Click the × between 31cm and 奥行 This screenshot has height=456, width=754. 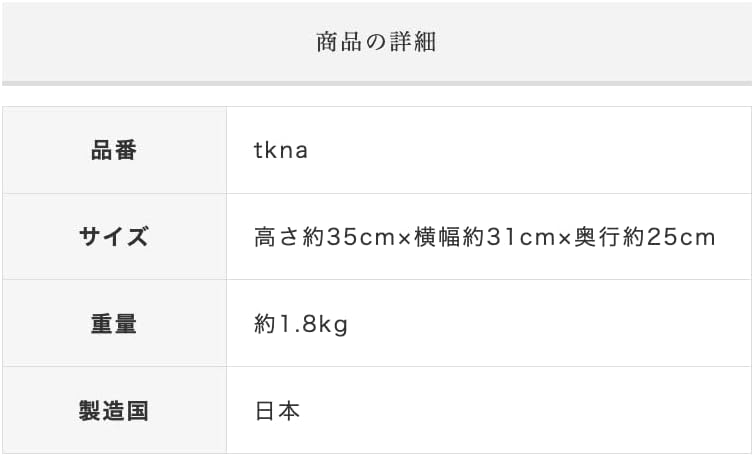point(565,239)
